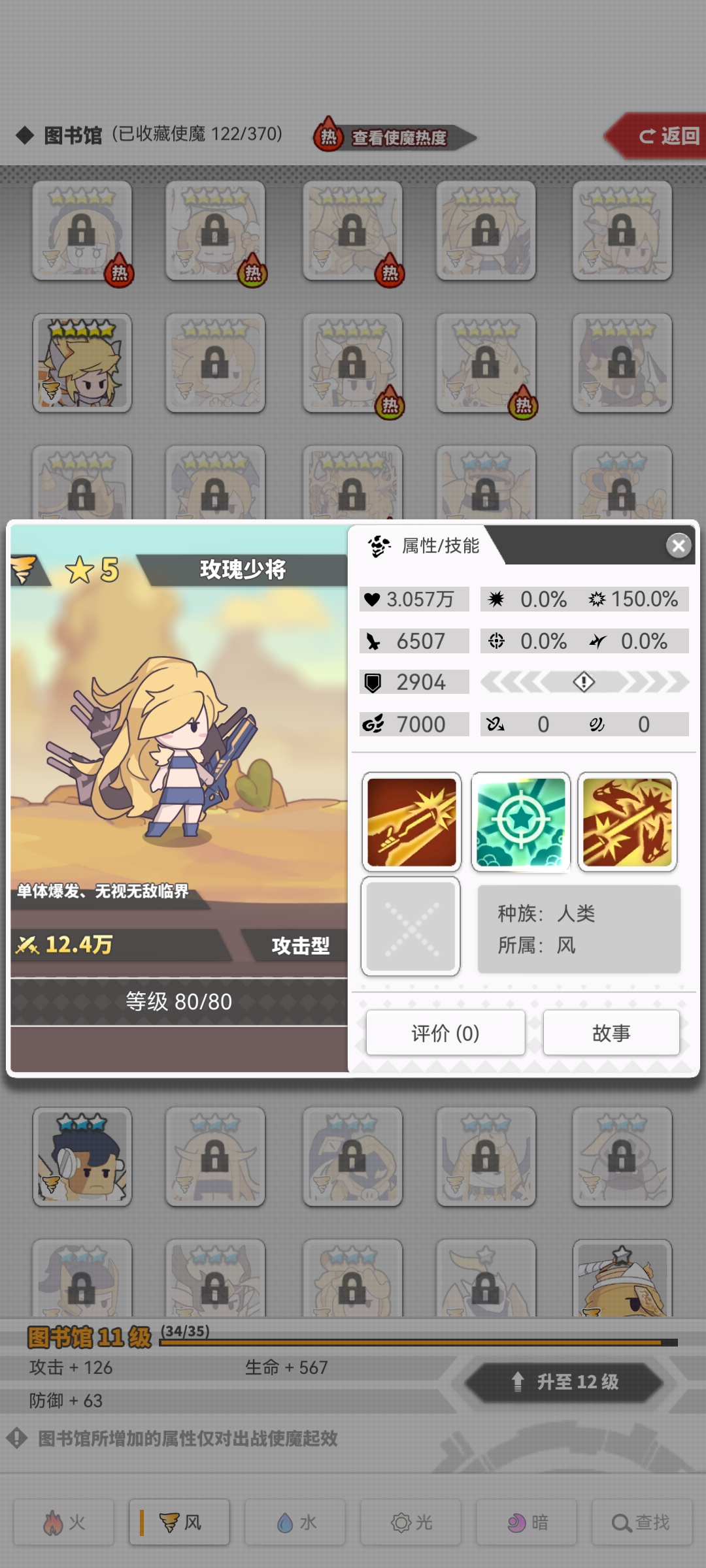Tap the dragon rifle burst skill icon
The image size is (706, 1568).
click(x=627, y=822)
